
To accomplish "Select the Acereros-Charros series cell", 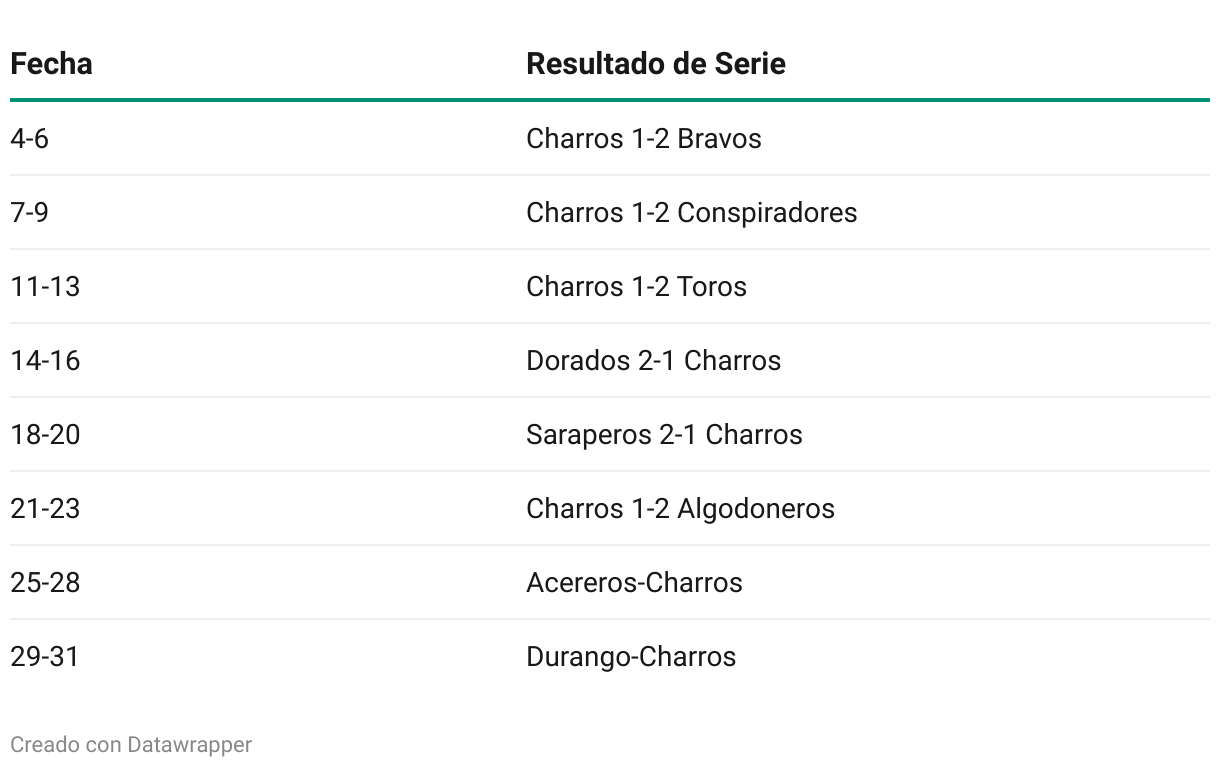I will coord(635,582).
